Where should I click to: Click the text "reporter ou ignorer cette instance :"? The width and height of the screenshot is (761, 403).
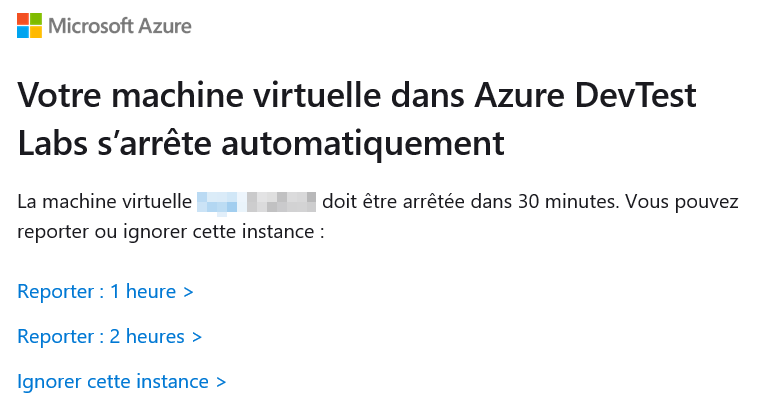[x=172, y=233]
